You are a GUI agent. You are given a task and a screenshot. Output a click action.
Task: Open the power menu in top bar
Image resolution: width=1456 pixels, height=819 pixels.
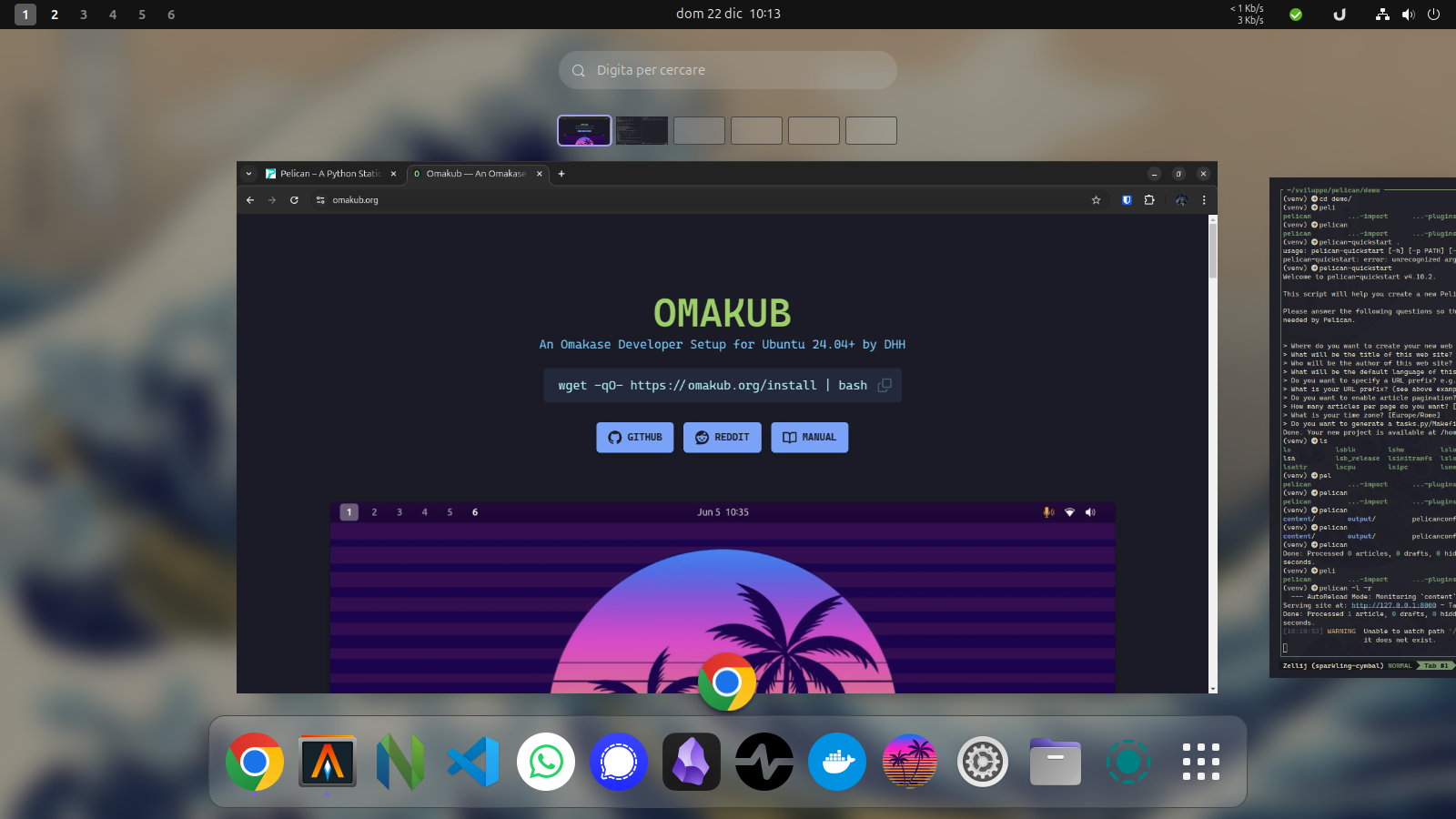[x=1433, y=15]
